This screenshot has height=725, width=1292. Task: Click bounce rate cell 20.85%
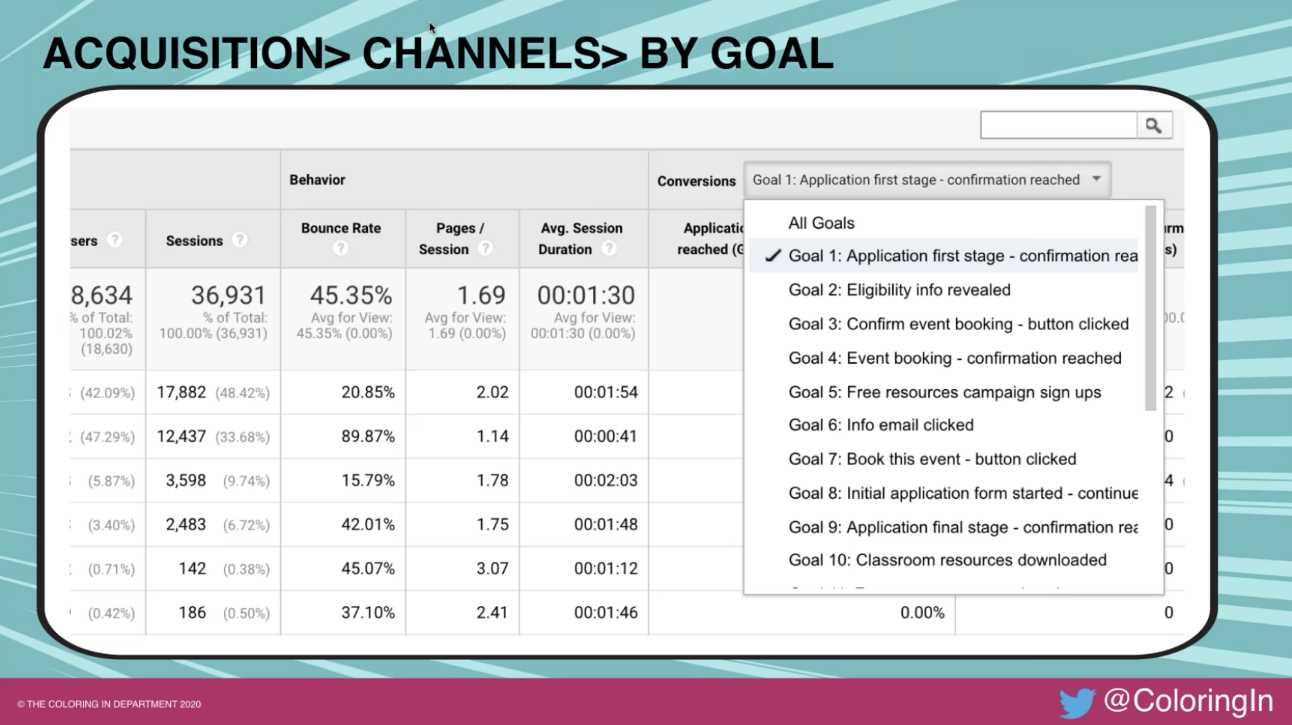pos(368,392)
